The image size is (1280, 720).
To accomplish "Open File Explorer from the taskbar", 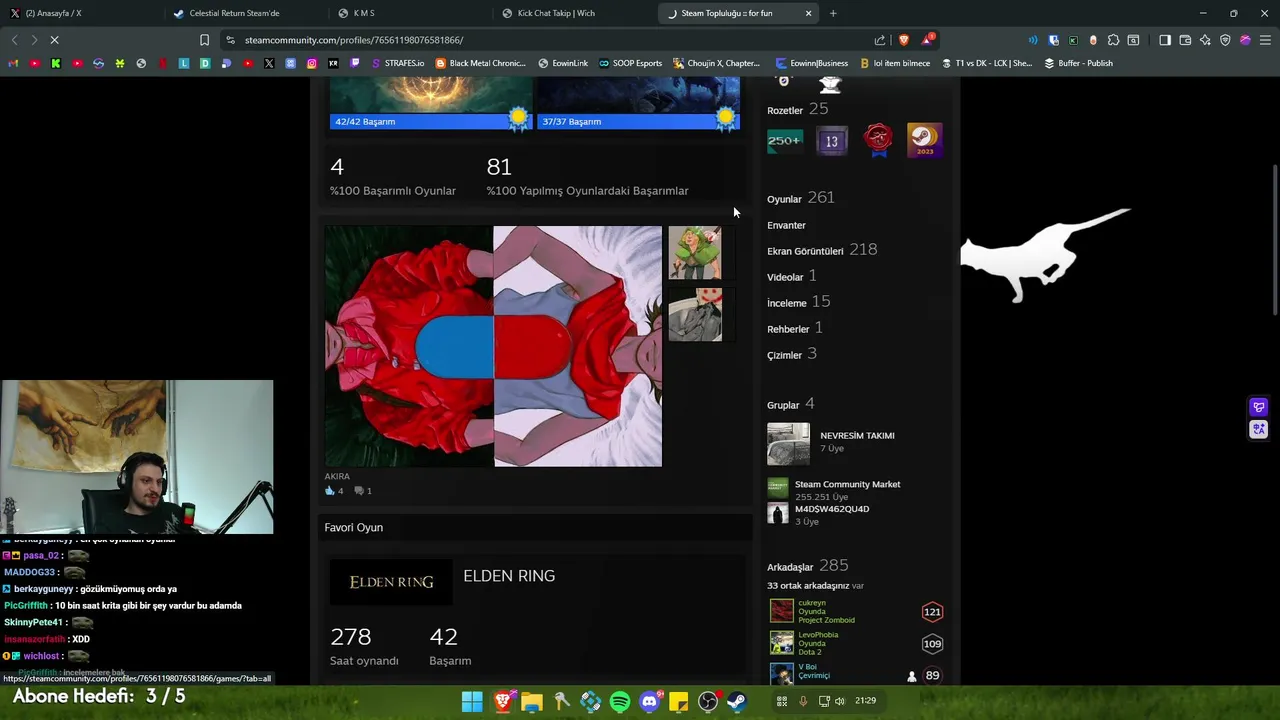I will pyautogui.click(x=531, y=702).
